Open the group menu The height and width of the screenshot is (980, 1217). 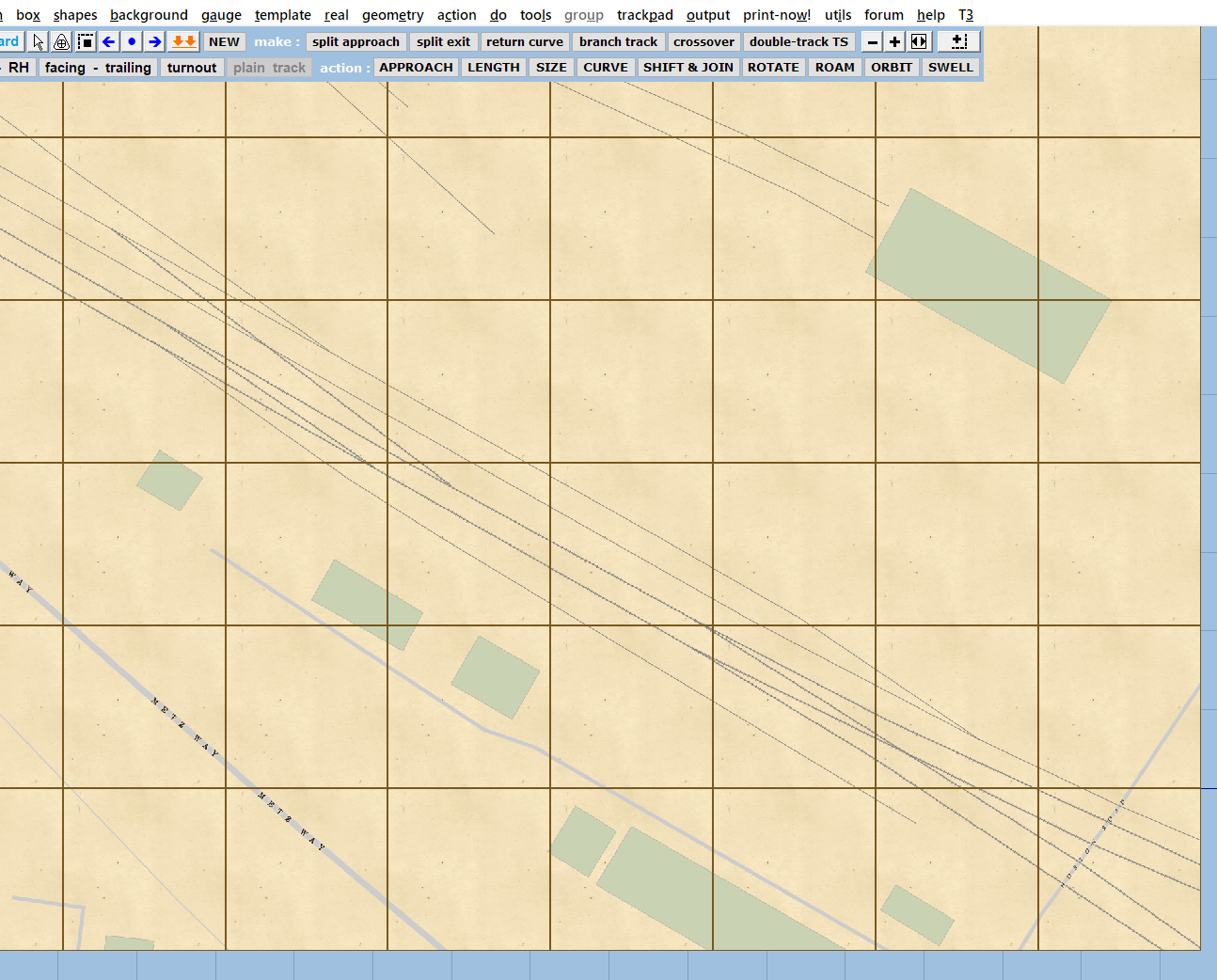pyautogui.click(x=584, y=15)
